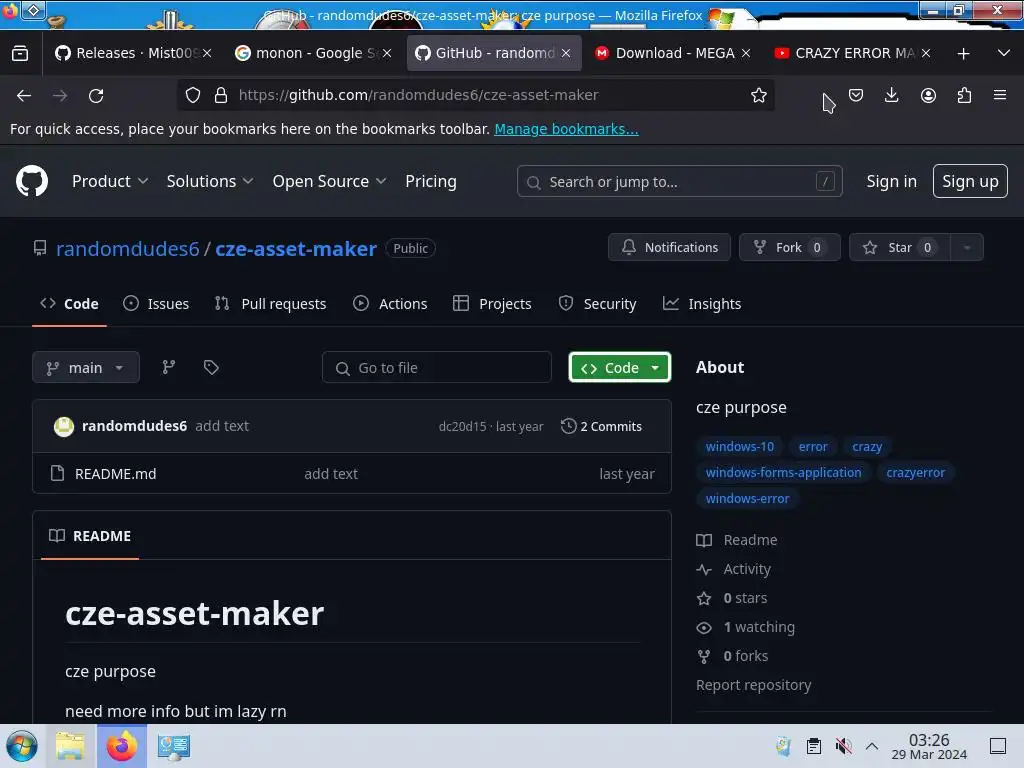Click Manage bookmarks link
The width and height of the screenshot is (1024, 768).
(566, 129)
